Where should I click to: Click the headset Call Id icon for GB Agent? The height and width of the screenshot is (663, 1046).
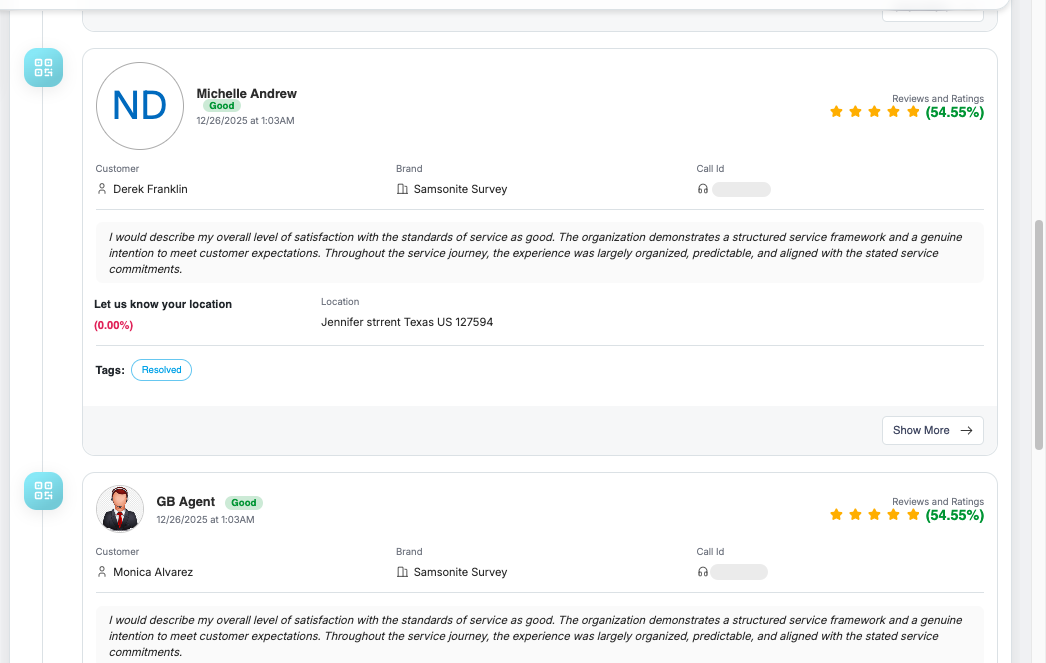(x=703, y=572)
